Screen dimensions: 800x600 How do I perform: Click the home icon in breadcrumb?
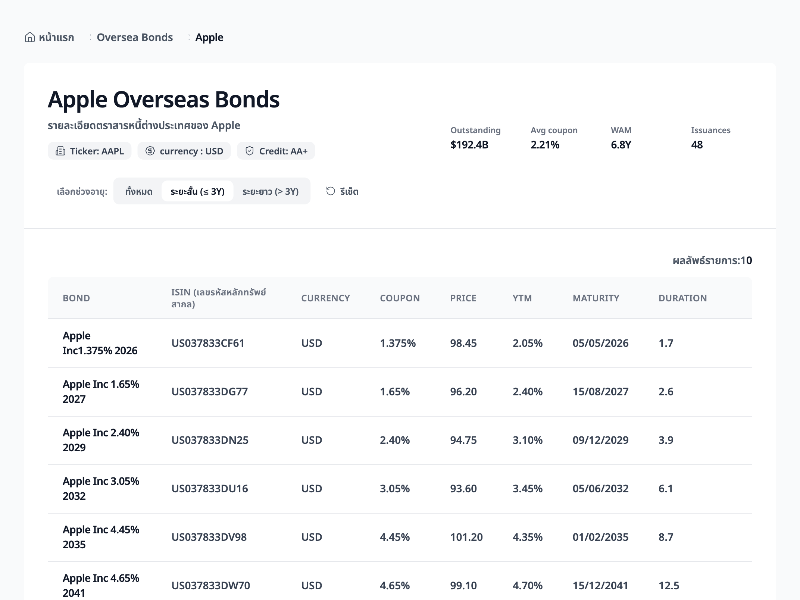(30, 37)
